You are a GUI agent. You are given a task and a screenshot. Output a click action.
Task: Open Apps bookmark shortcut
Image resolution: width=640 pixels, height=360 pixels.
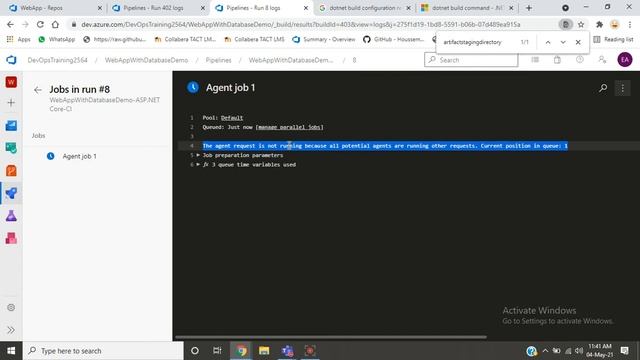[19, 39]
